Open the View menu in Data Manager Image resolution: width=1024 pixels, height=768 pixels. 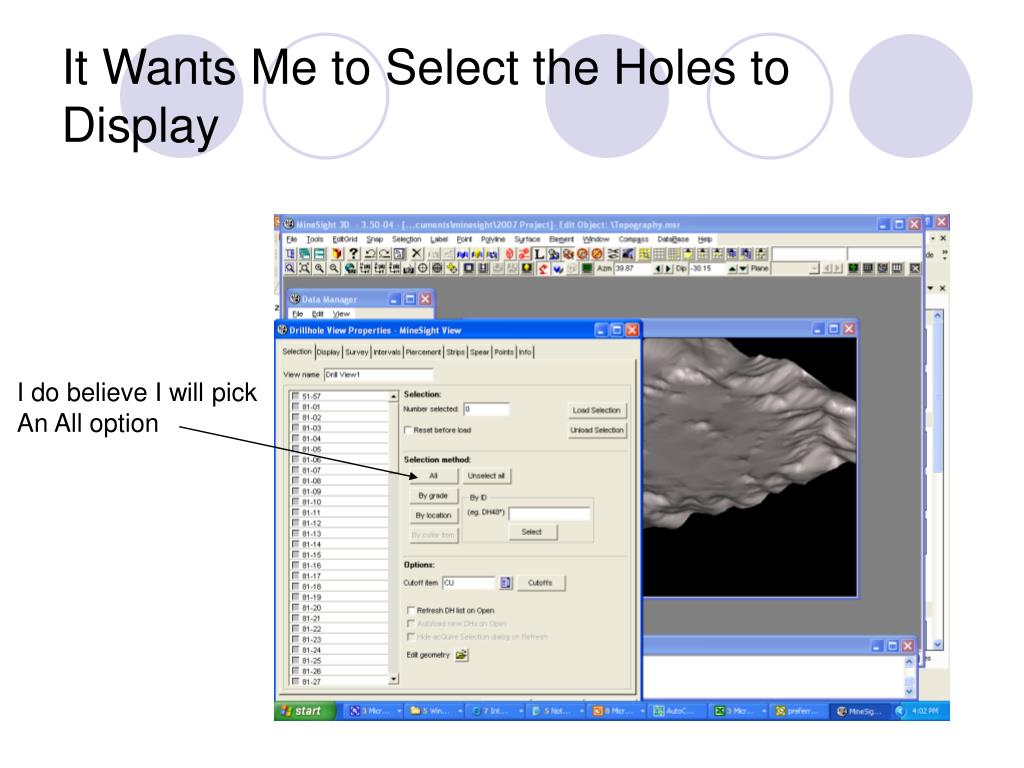341,314
